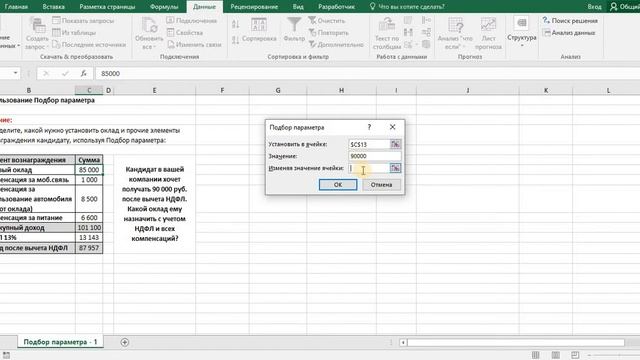Image resolution: width=640 pixels, height=360 pixels.
Task: Click Reapply filter icon (Повторить)
Action: point(312,32)
